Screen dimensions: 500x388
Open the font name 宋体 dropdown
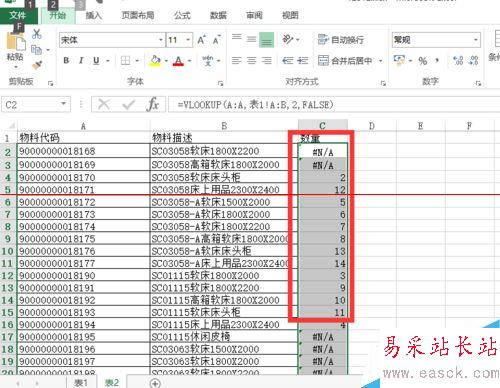click(x=161, y=40)
